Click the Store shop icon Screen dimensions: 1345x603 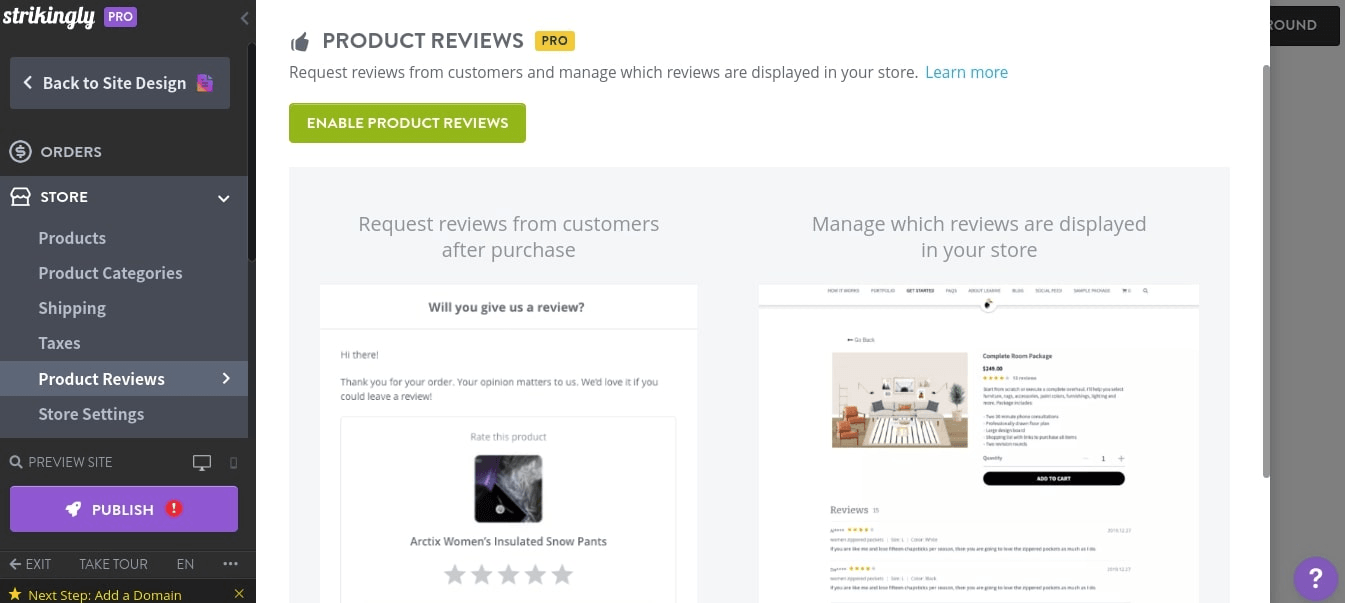20,197
